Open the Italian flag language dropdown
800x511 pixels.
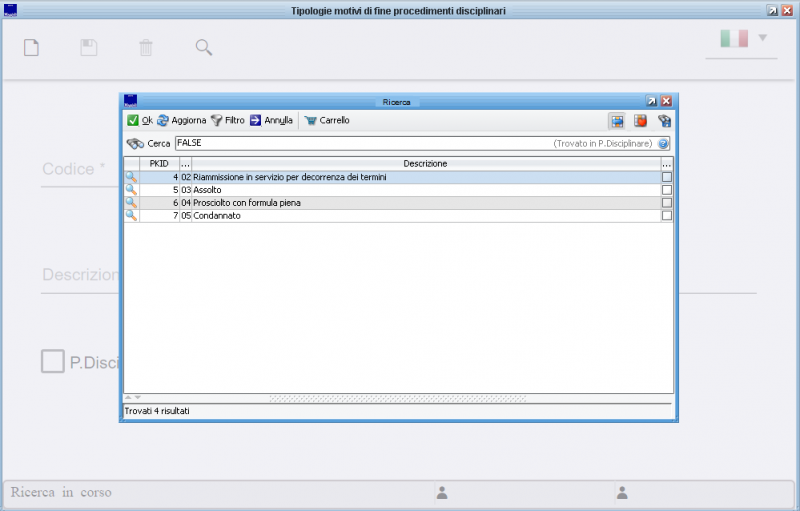(744, 38)
